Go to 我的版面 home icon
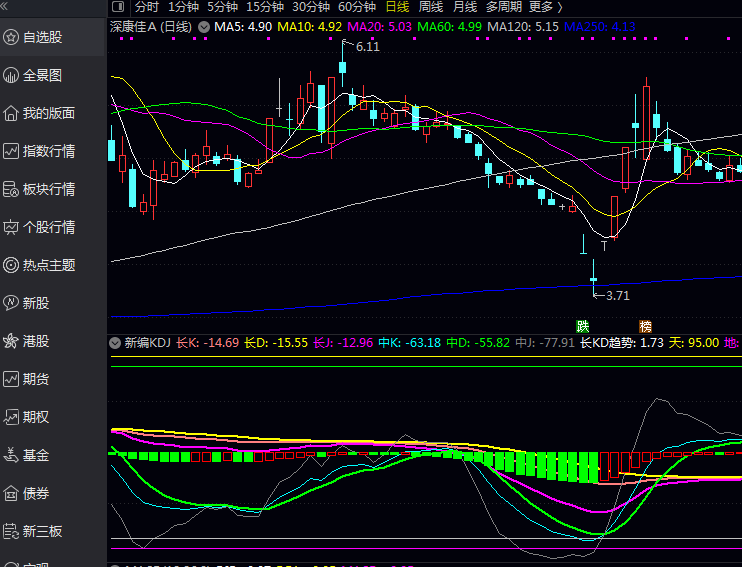This screenshot has height=567, width=742. [x=11, y=113]
